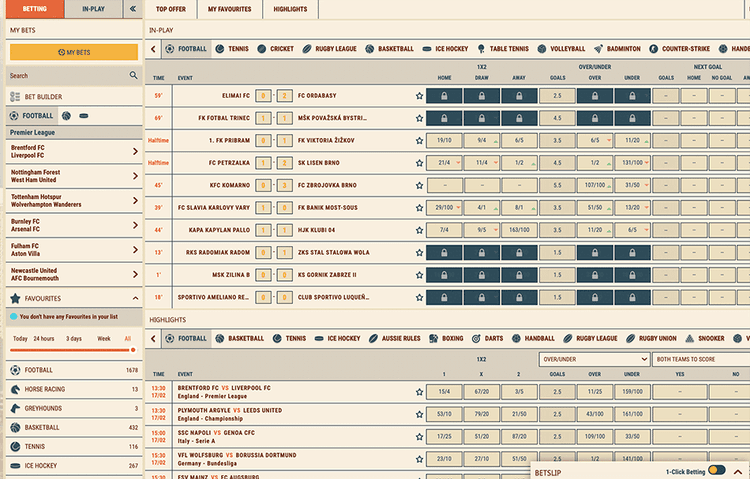Collapse the Favourites section
The image size is (750, 479).
135,299
